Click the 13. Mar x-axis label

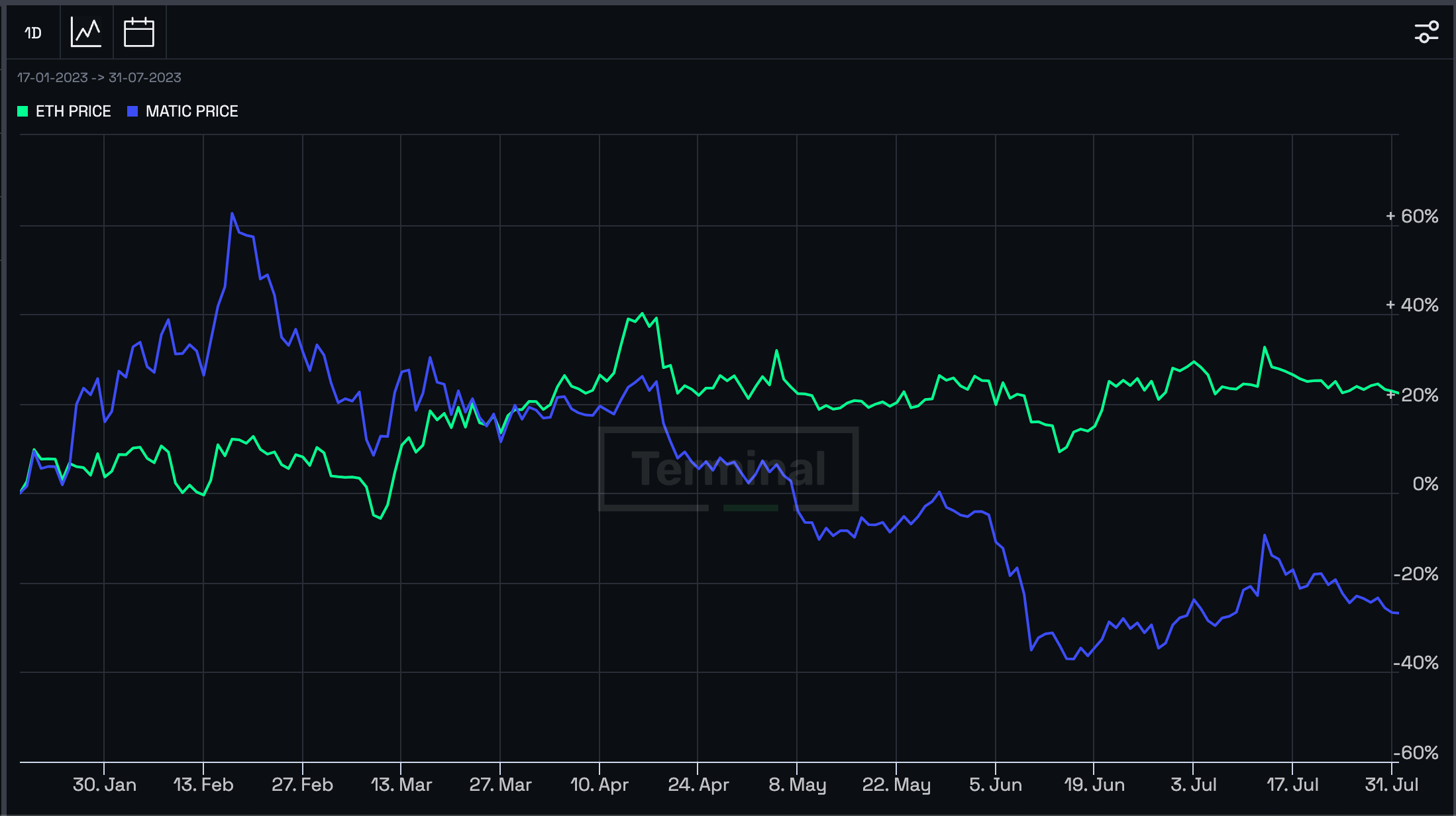click(401, 785)
